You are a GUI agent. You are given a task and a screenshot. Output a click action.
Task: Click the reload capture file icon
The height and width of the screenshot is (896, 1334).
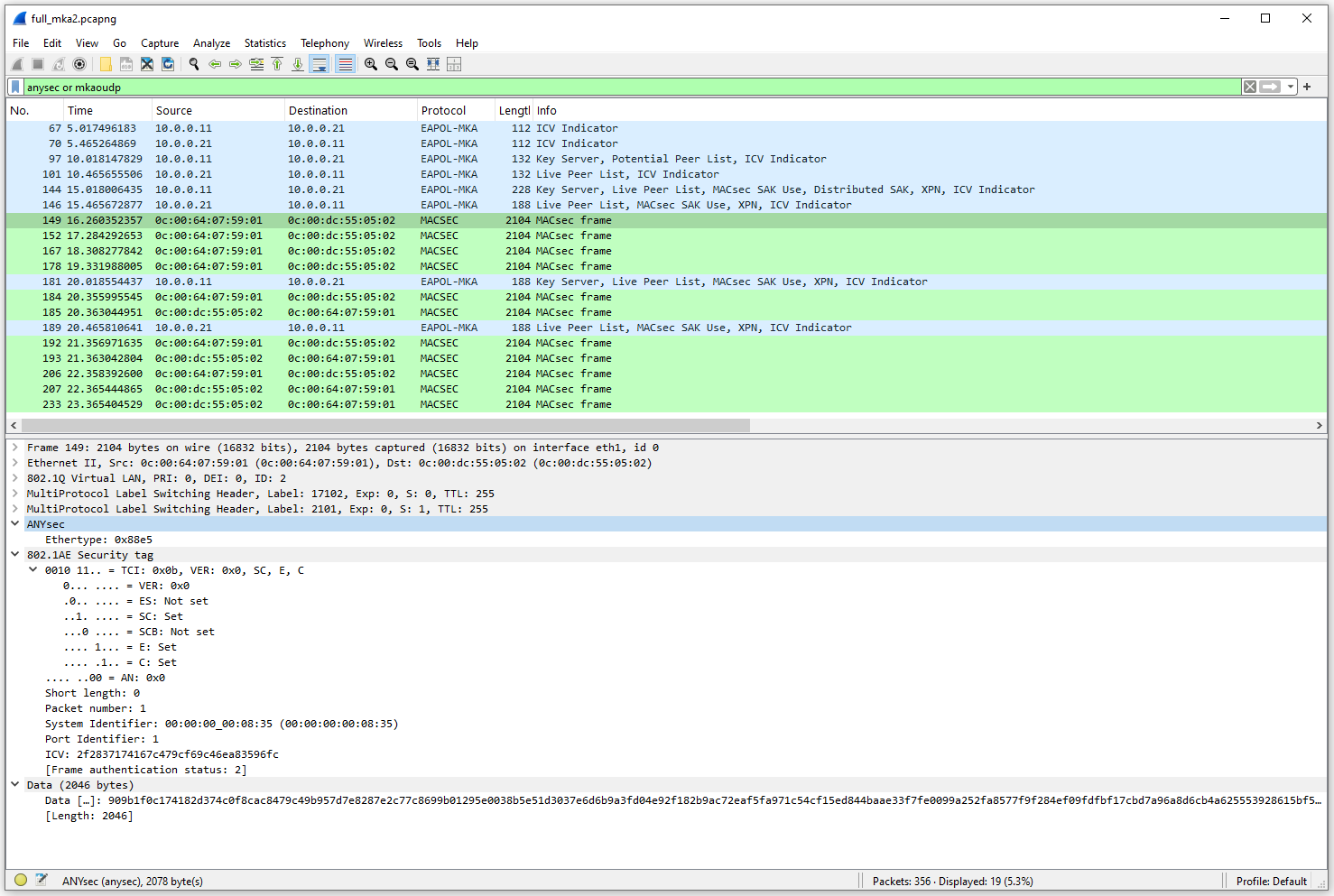point(168,64)
